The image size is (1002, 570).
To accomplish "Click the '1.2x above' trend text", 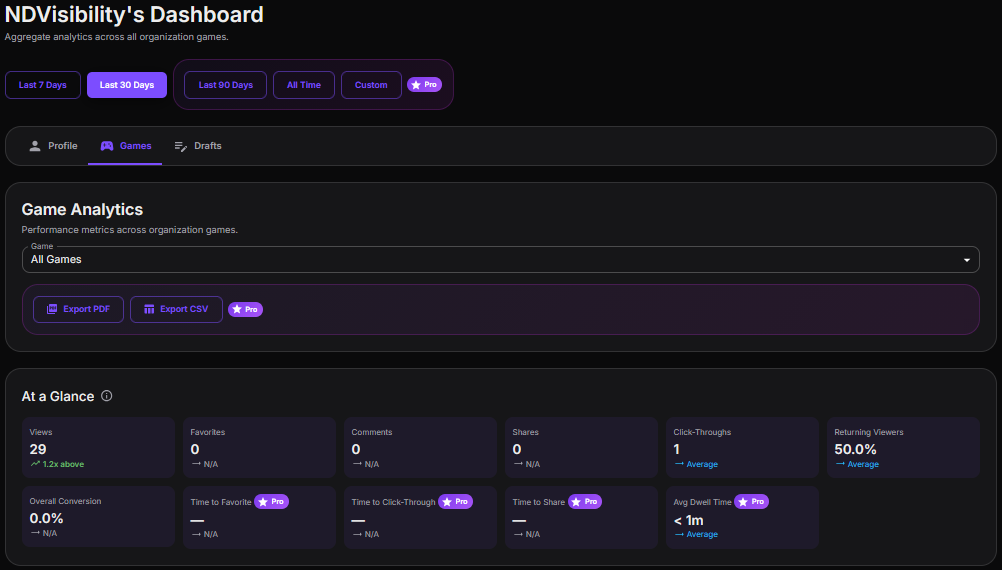I will 63,464.
